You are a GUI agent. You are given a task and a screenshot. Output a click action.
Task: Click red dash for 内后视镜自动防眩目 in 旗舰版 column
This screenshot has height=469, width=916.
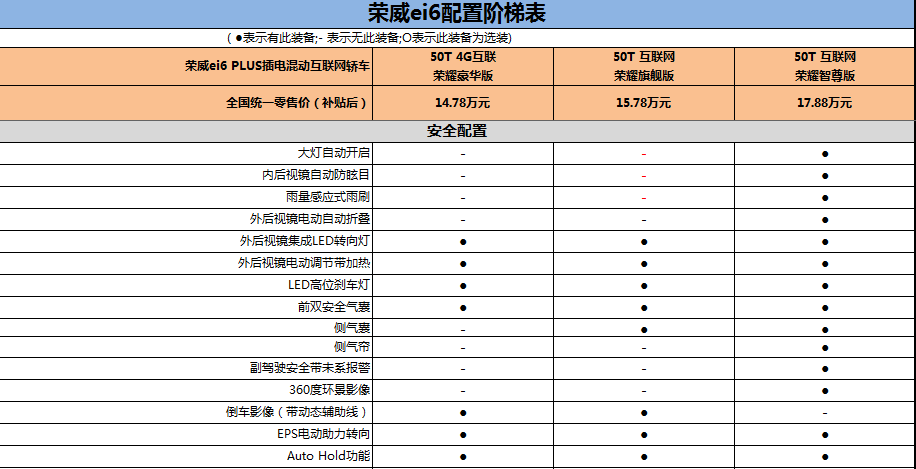(x=644, y=176)
